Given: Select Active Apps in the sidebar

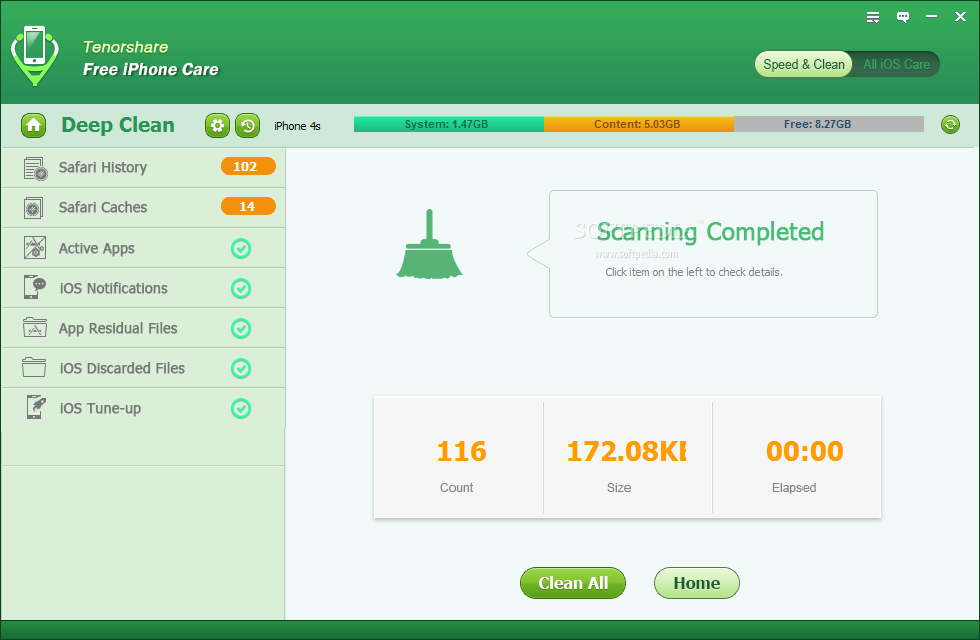Looking at the screenshot, I should coord(143,248).
